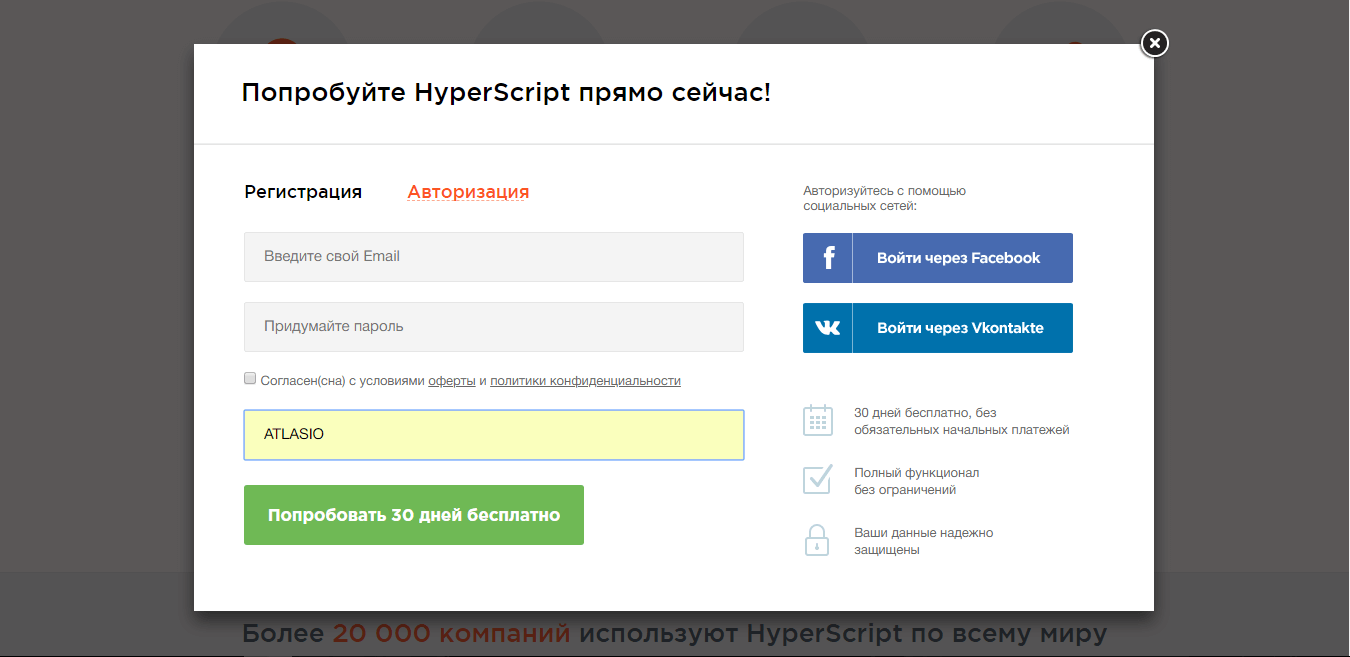Click the checkmark icon beside Полный функционал
This screenshot has height=657, width=1350.
click(817, 480)
